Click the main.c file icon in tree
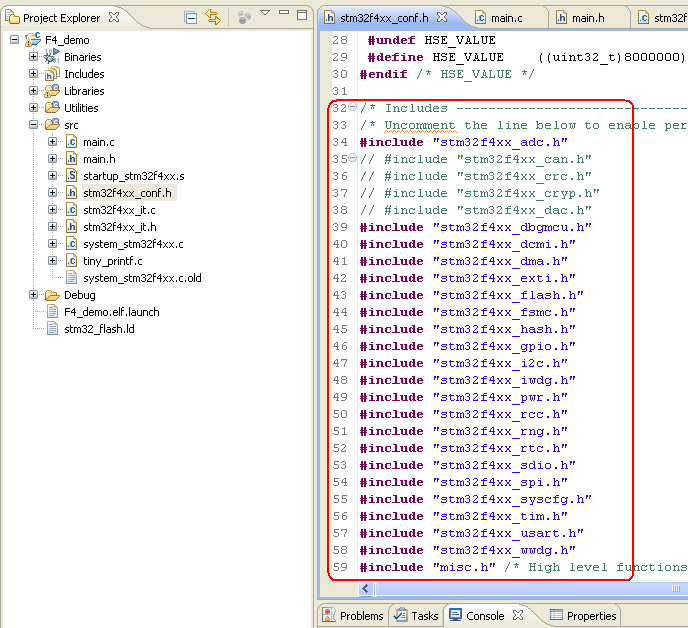Screen dimensions: 688x628 [71, 142]
